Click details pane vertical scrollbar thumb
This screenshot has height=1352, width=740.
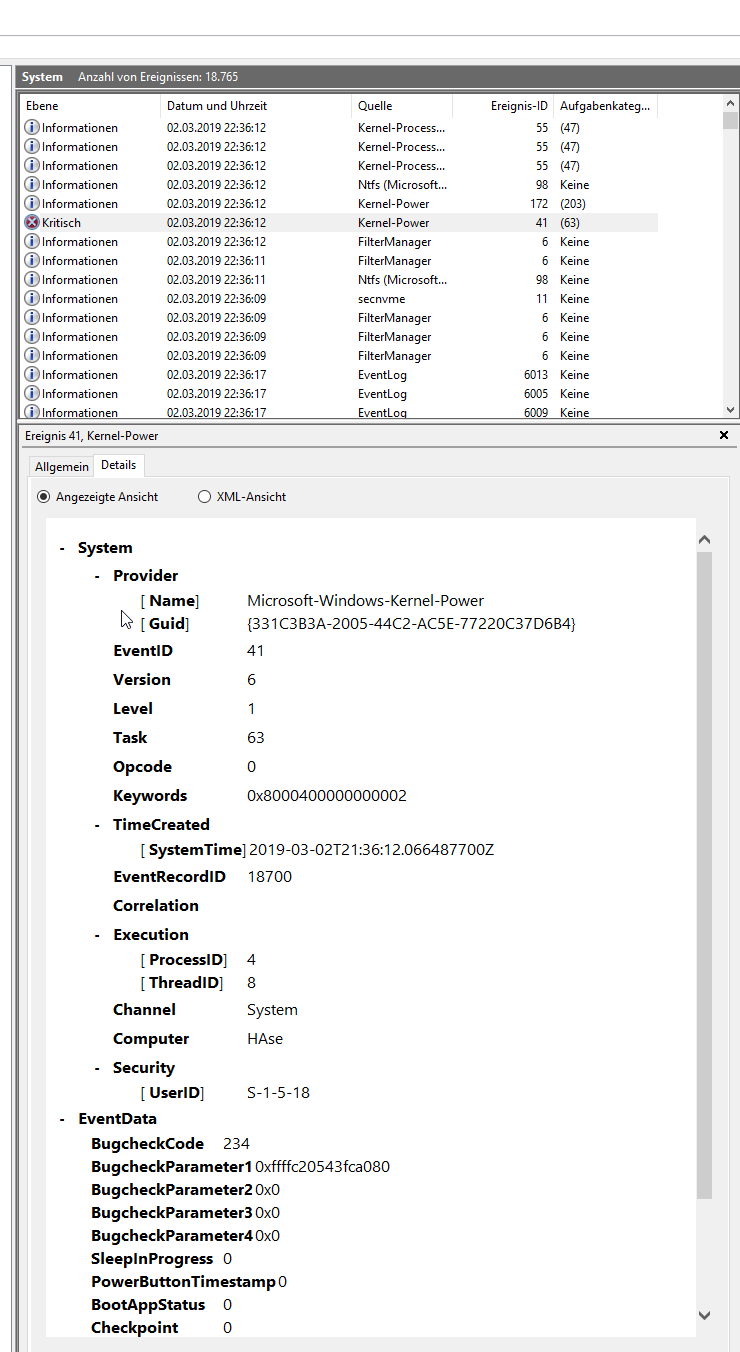[704, 875]
